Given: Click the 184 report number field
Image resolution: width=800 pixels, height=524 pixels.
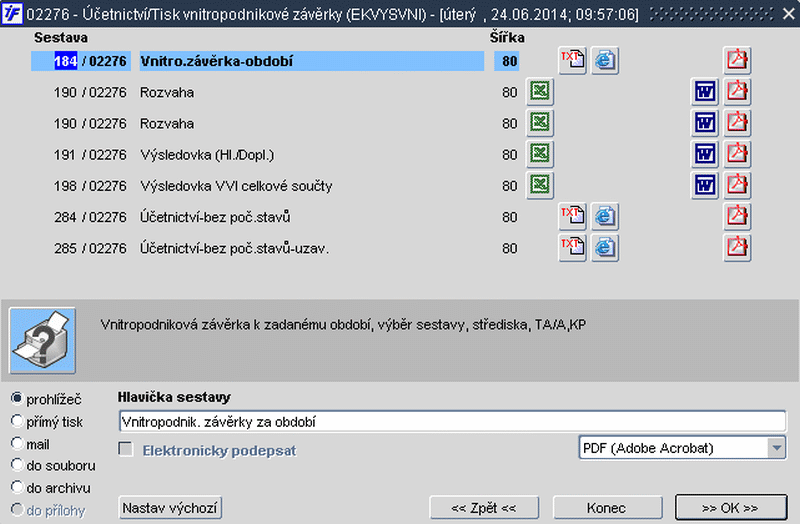Looking at the screenshot, I should tap(65, 61).
